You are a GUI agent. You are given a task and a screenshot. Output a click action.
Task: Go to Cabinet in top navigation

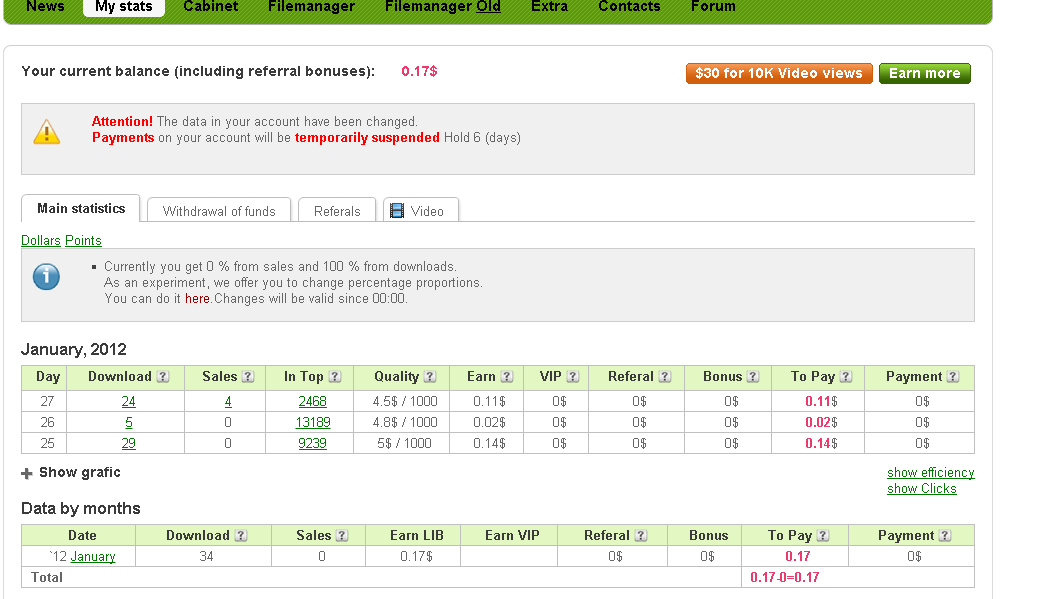click(210, 7)
